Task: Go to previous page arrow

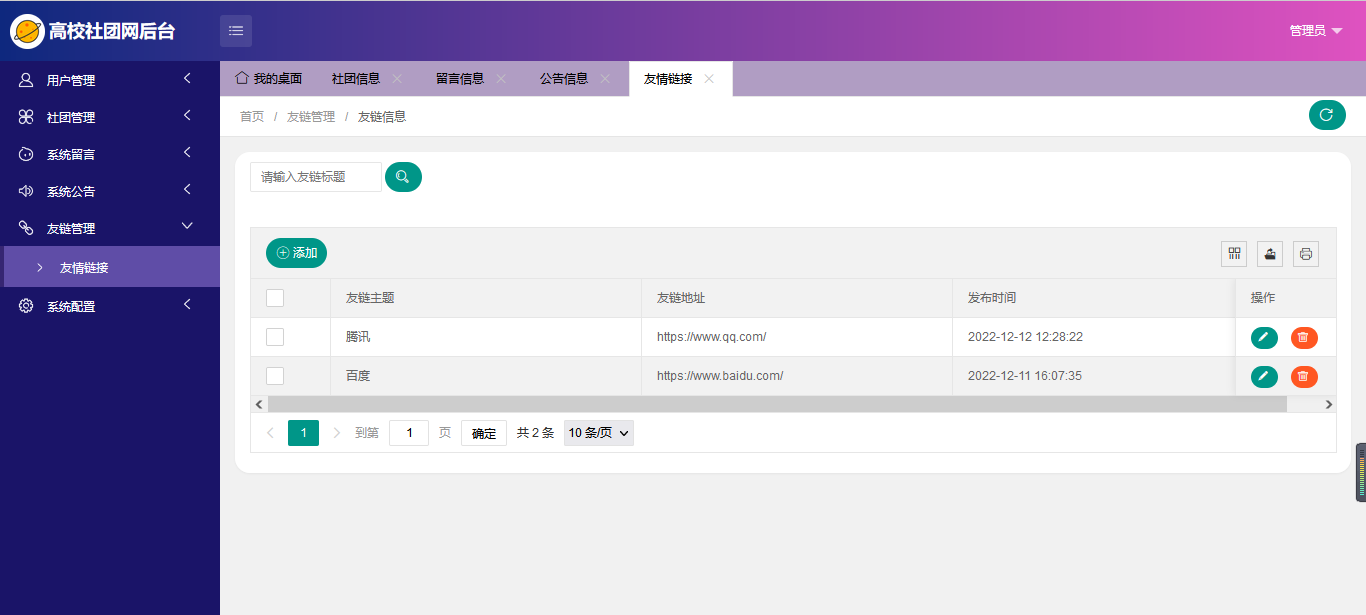Action: pos(270,433)
